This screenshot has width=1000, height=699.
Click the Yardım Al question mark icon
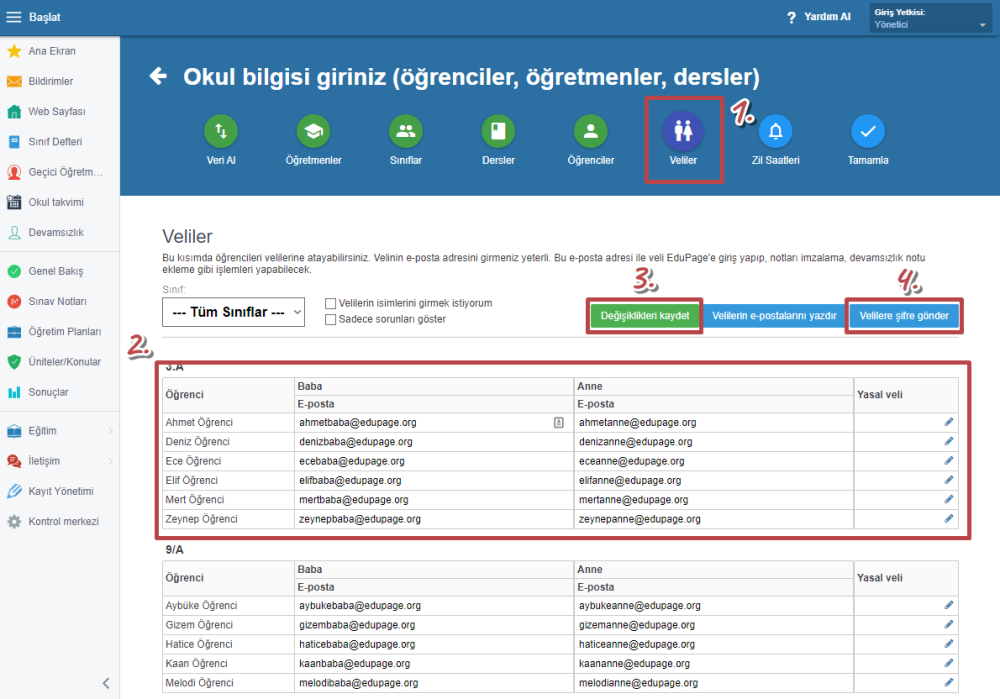pyautogui.click(x=791, y=18)
